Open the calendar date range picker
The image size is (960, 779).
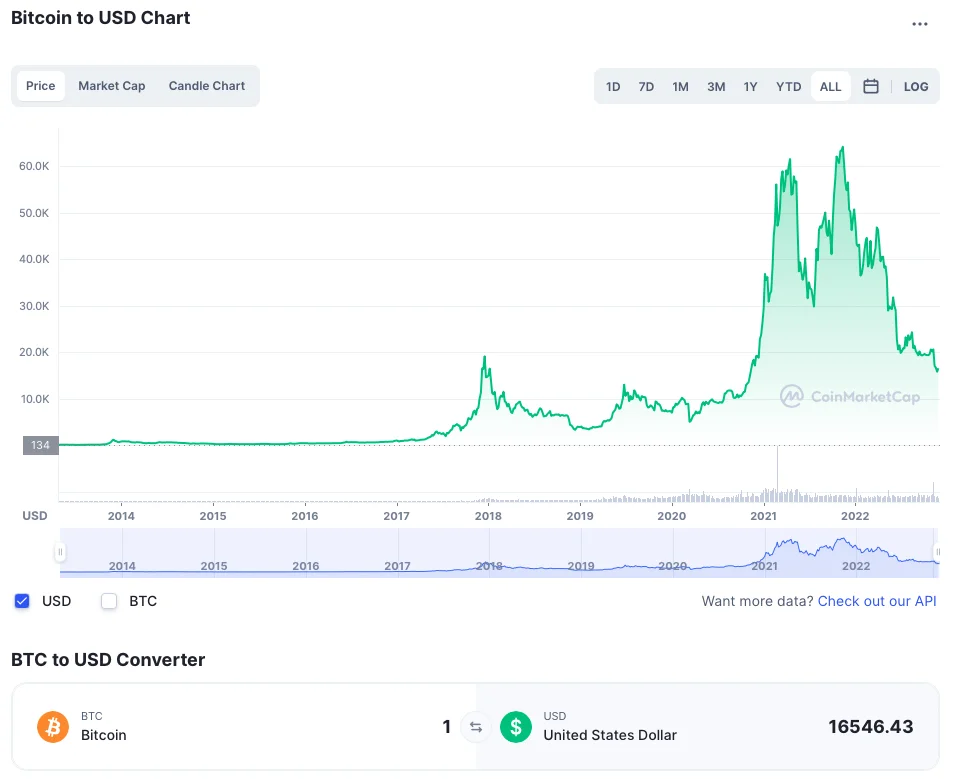click(x=871, y=86)
